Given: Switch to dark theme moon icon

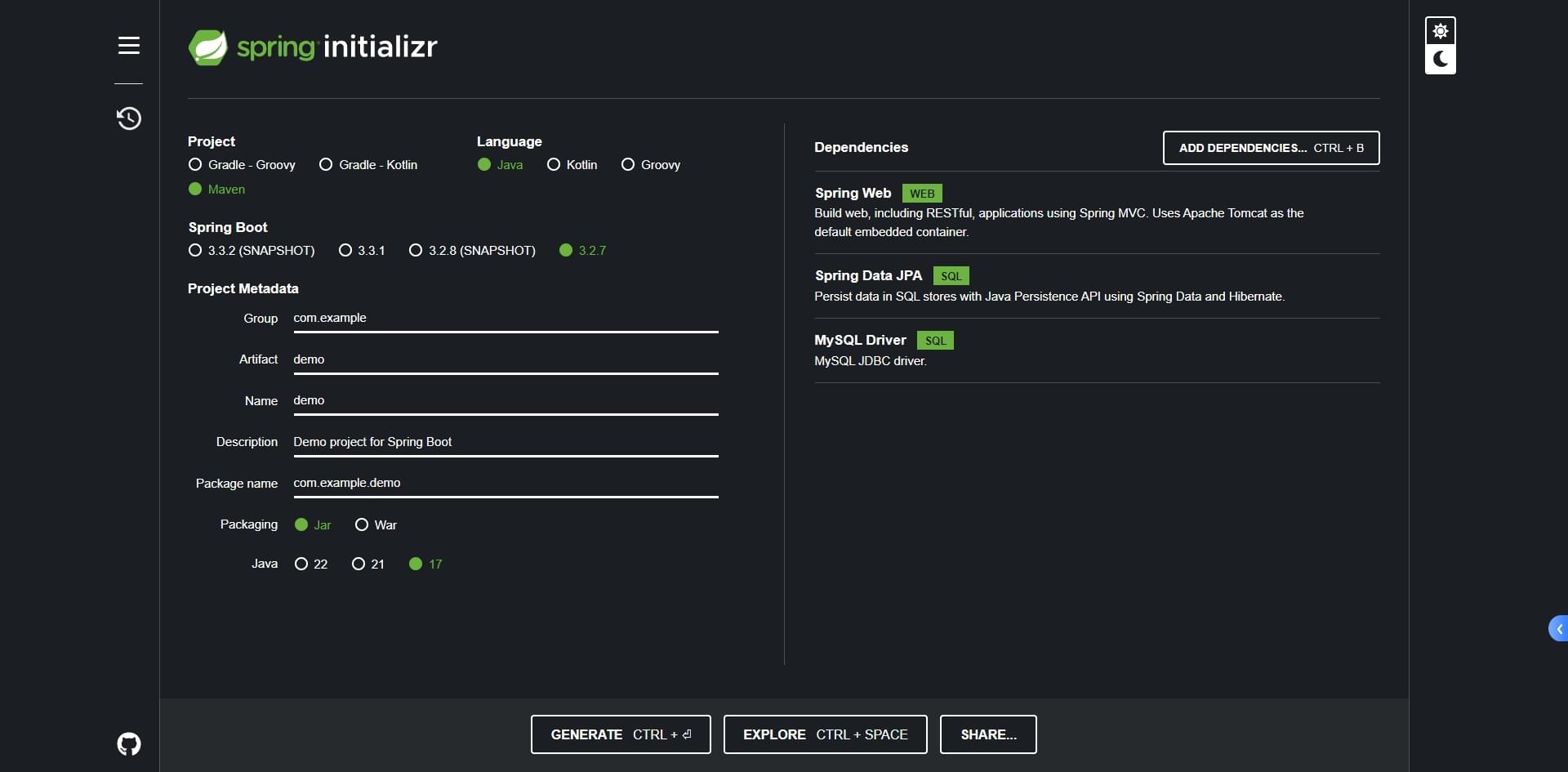Looking at the screenshot, I should pos(1440,60).
